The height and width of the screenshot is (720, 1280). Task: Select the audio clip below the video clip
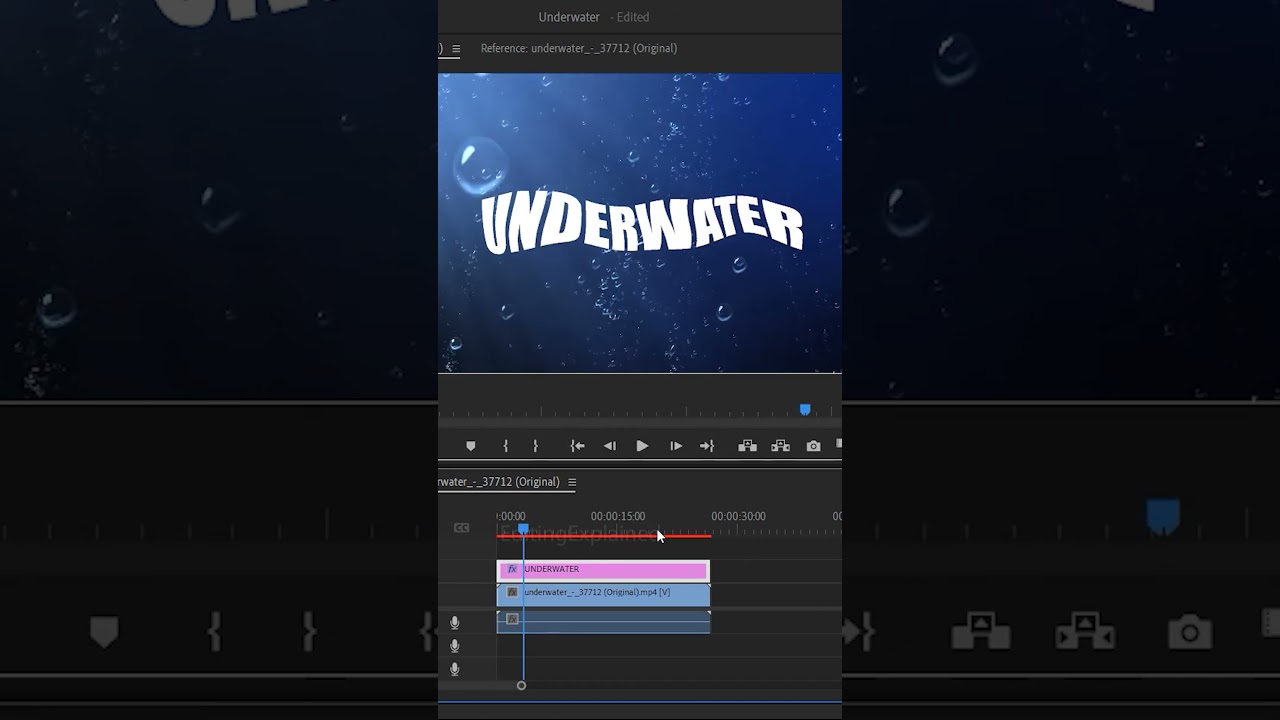tap(603, 621)
